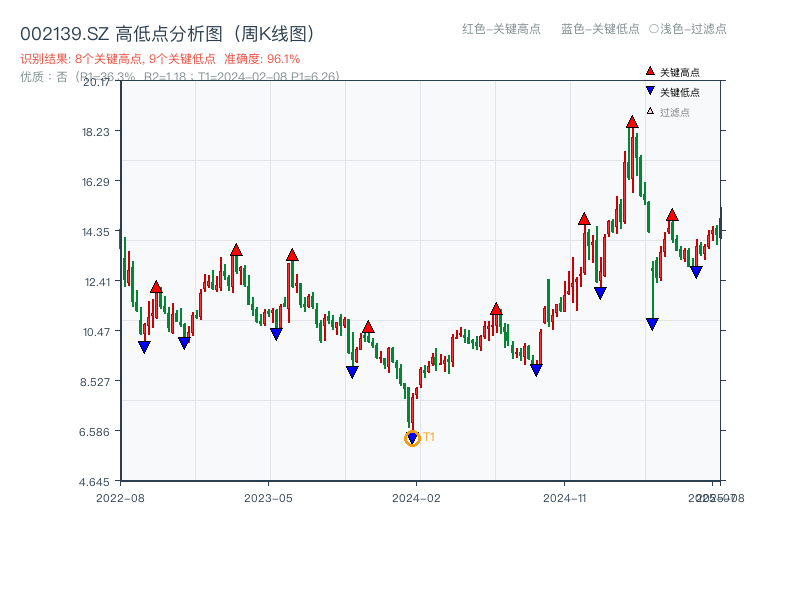Click the 18.23 price axis label
800x600 pixels.
click(x=96, y=132)
